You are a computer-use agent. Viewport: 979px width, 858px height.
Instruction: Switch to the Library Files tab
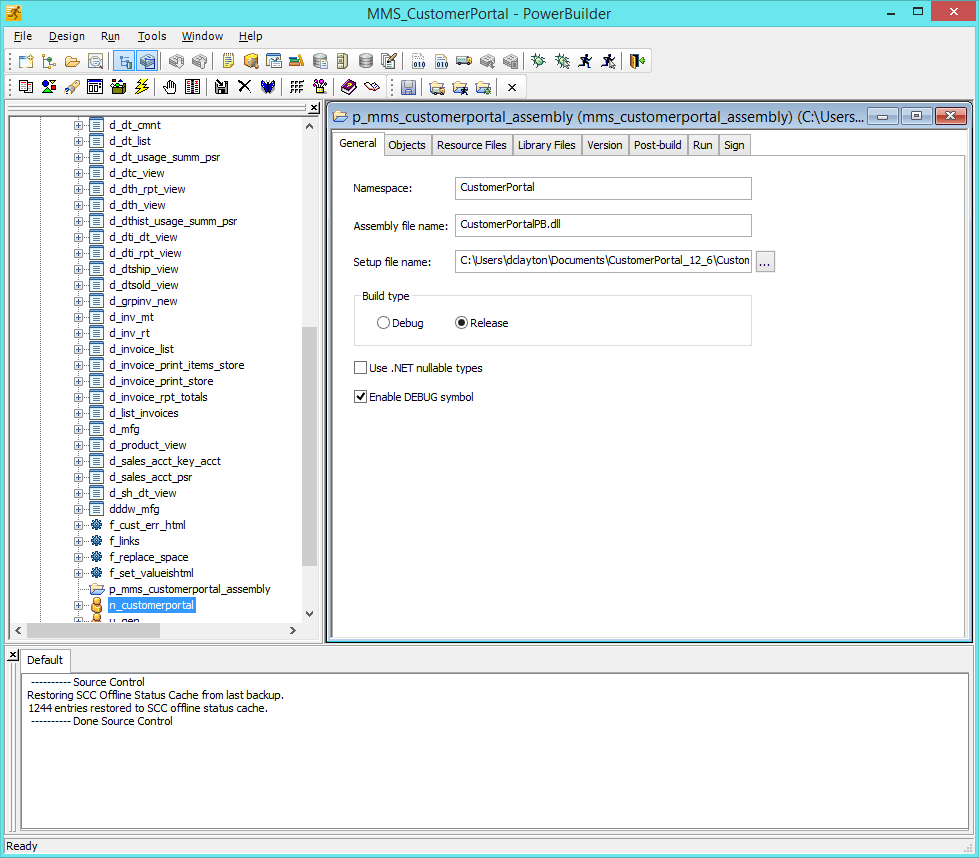(x=546, y=145)
